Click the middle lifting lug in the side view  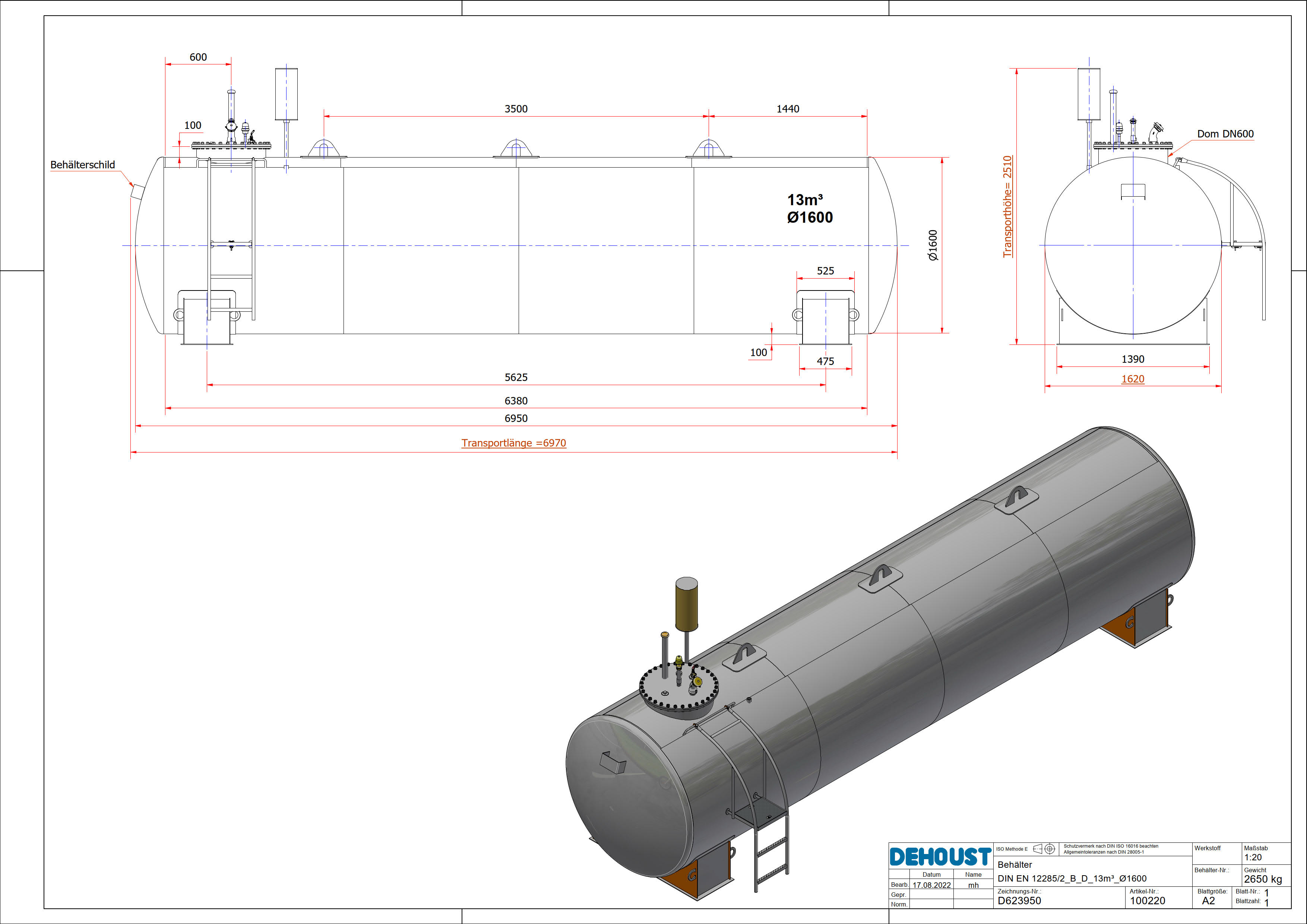[x=516, y=149]
